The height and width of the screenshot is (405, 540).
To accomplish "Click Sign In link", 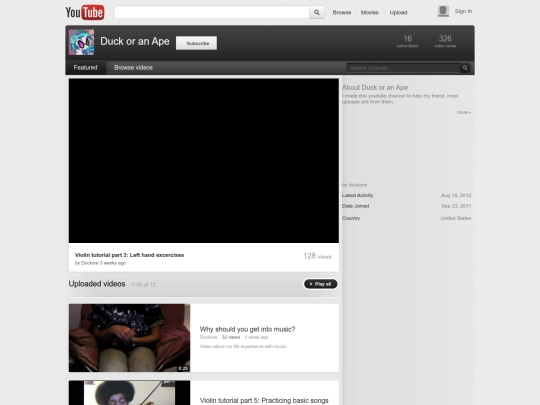I will coord(463,11).
